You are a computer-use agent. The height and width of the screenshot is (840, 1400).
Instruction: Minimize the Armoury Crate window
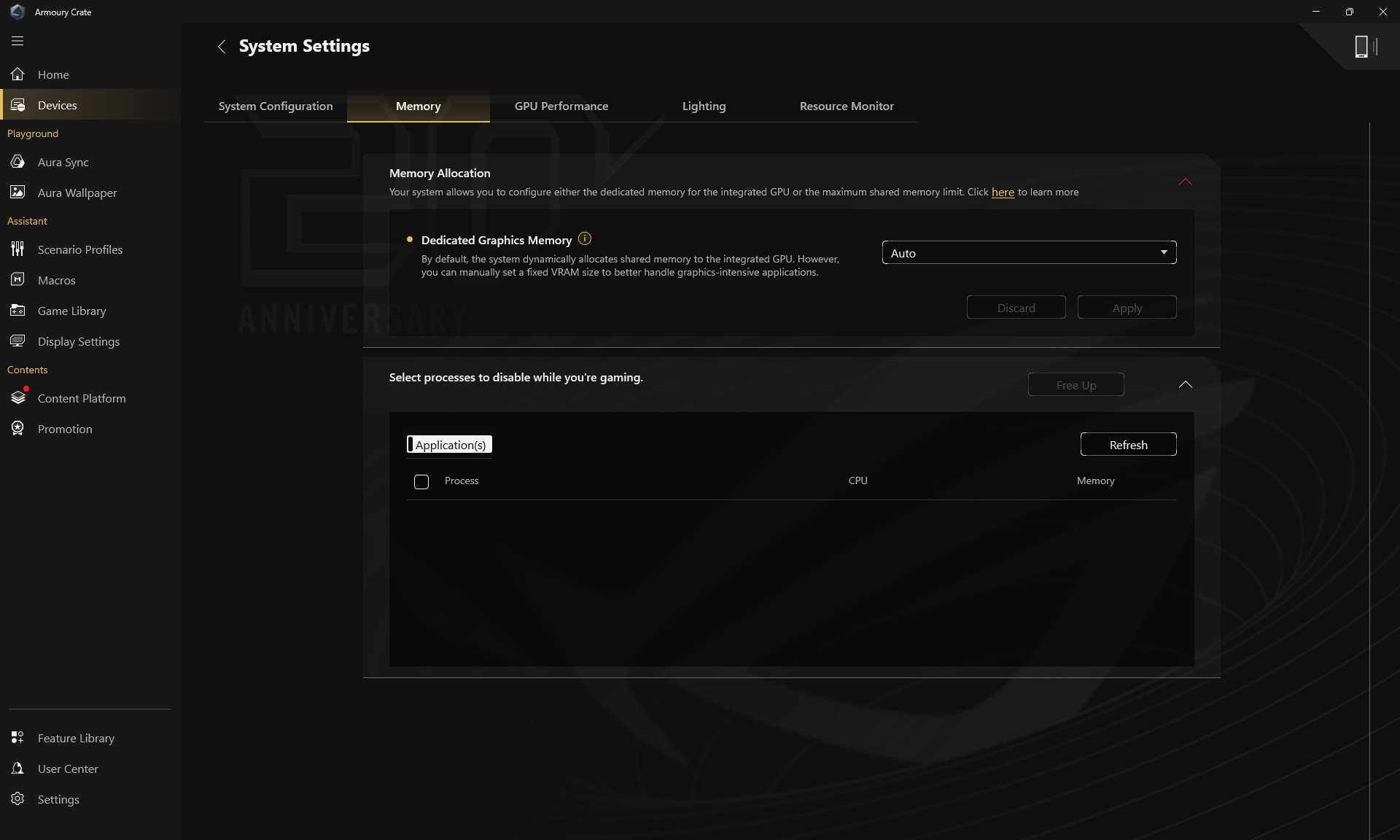1316,12
